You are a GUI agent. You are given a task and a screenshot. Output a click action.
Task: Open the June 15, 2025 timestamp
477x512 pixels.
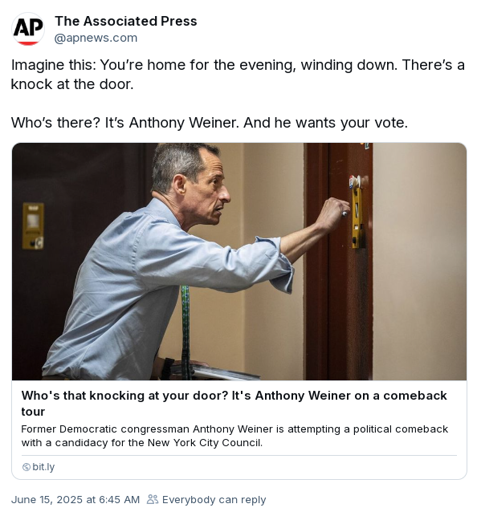coord(75,500)
